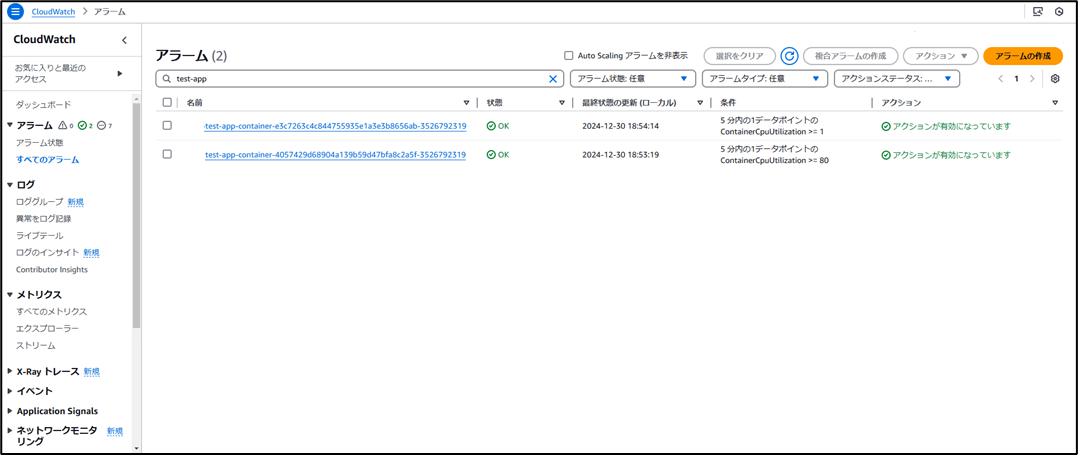This screenshot has width=1078, height=455.
Task: Collapse the アラーム sidebar section
Action: 10,125
